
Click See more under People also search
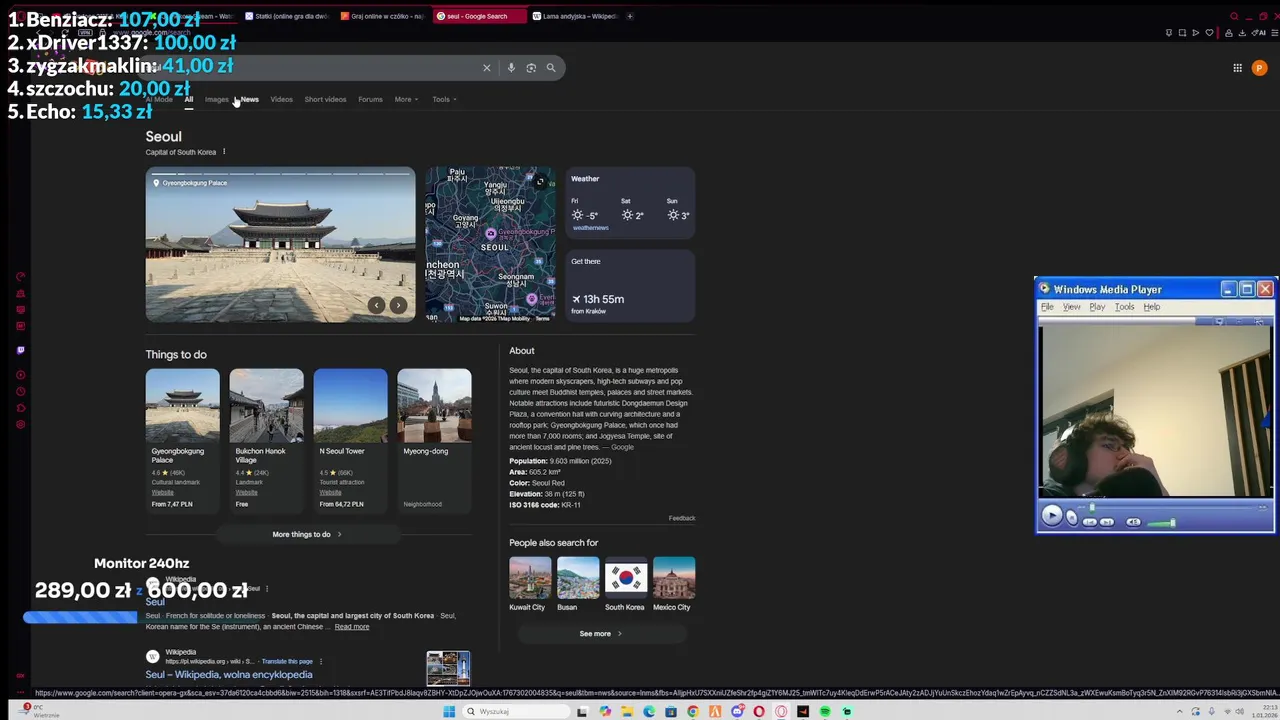point(600,633)
